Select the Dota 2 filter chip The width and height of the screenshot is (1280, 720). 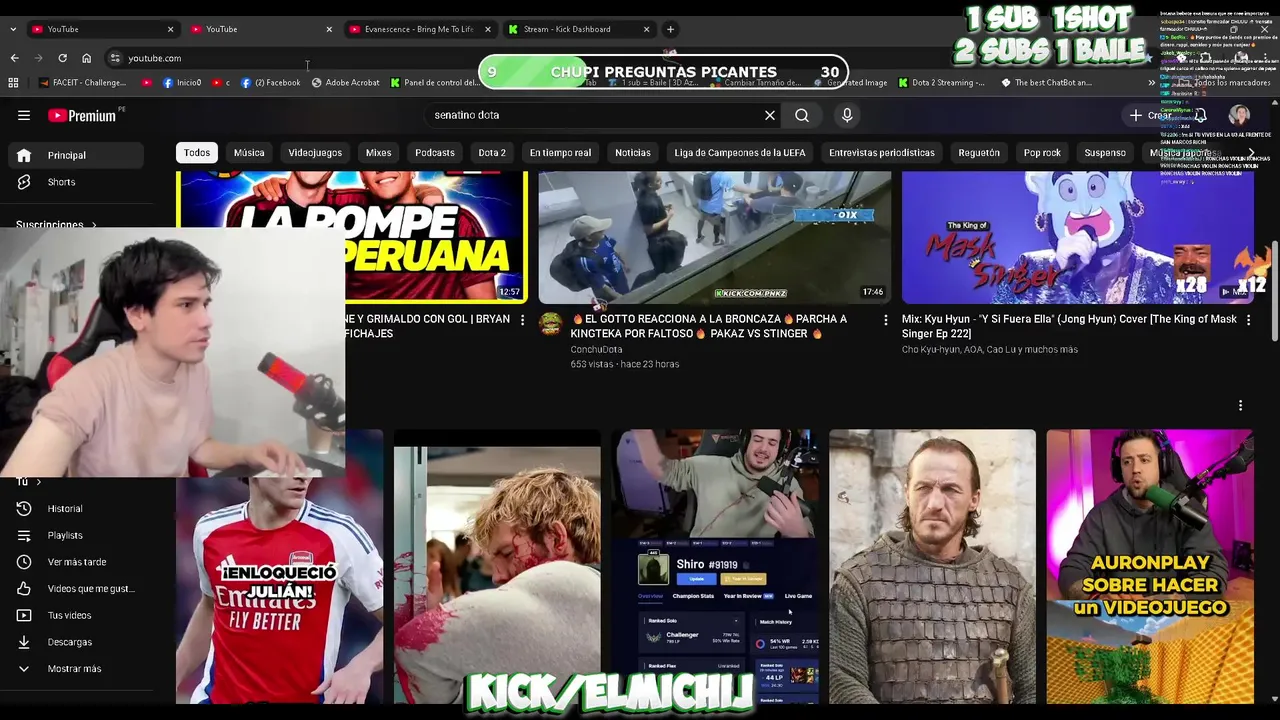(x=492, y=153)
